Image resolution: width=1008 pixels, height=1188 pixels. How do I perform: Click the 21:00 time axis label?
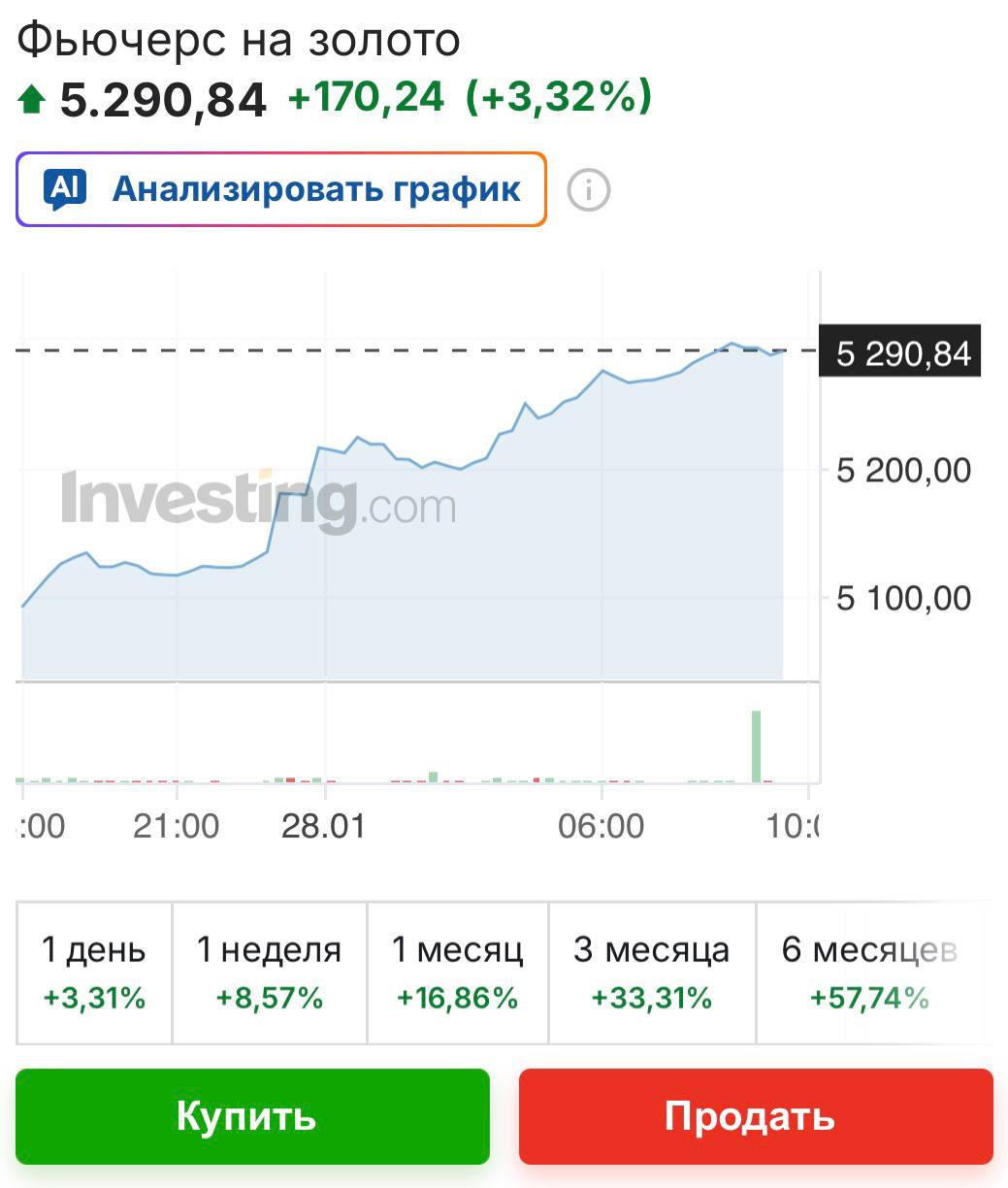(x=177, y=826)
